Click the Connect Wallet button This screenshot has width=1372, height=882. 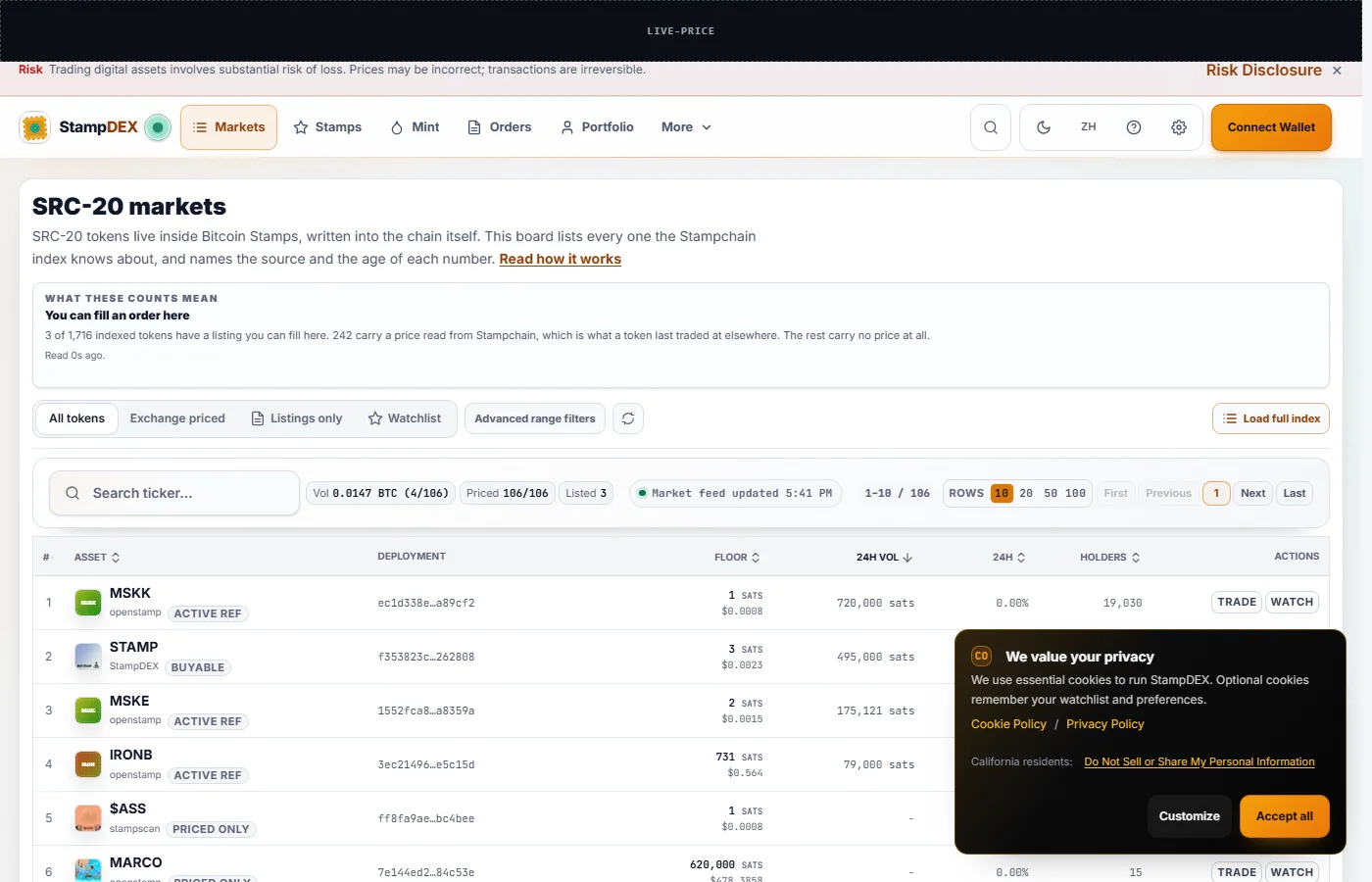(x=1271, y=127)
